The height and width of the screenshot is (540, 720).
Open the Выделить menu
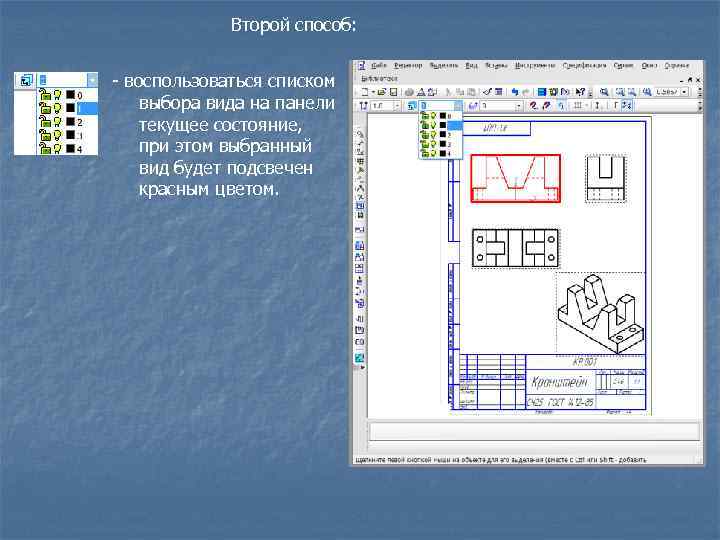point(444,66)
